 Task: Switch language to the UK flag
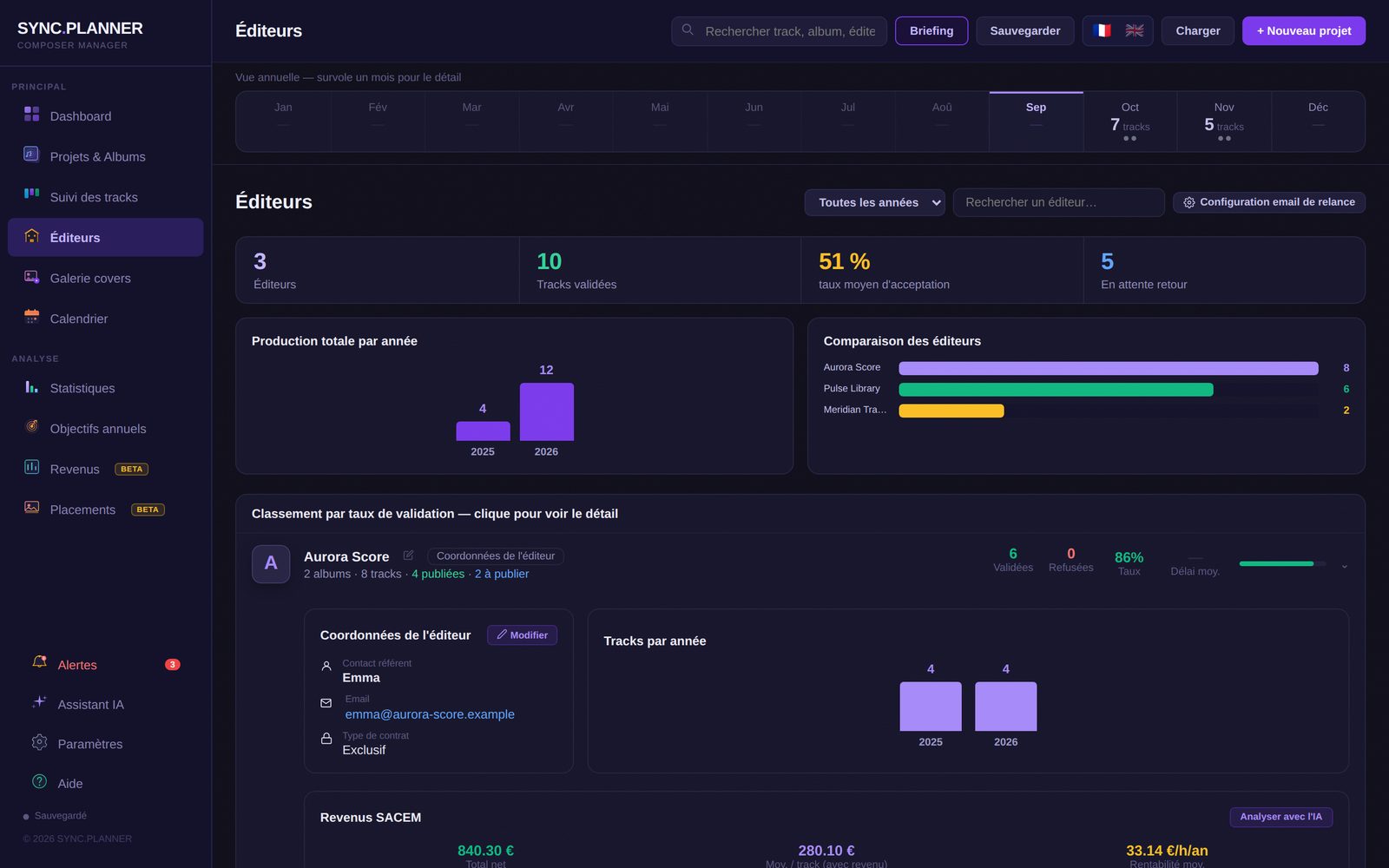(x=1134, y=30)
